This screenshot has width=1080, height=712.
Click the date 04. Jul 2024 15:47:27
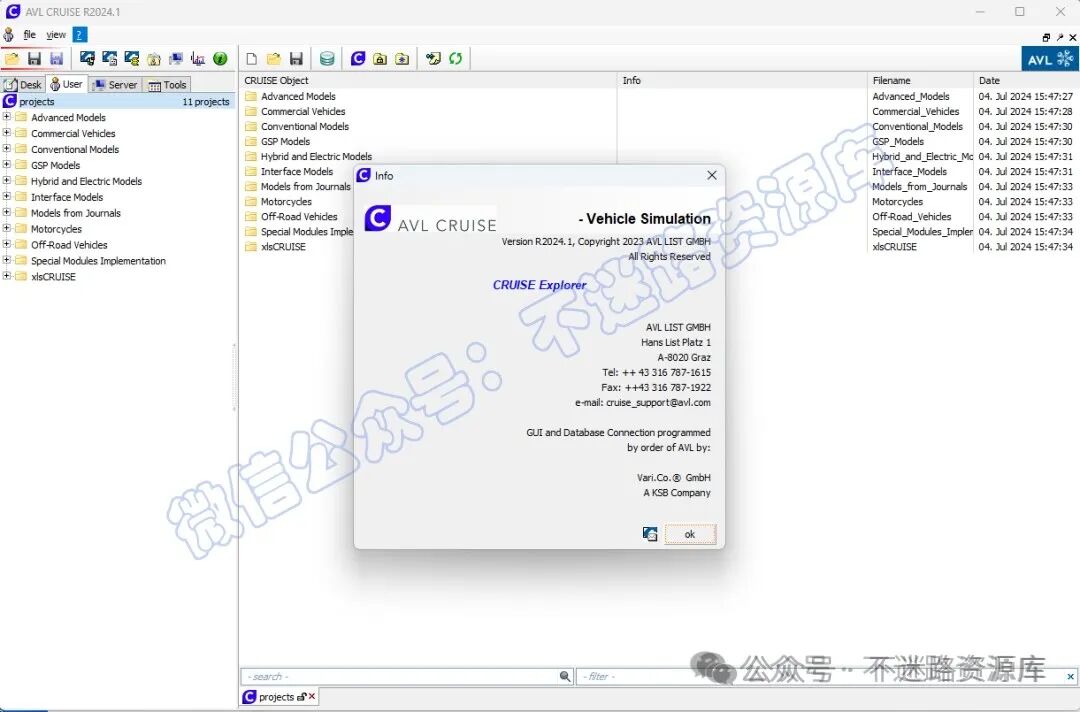[x=1026, y=96]
